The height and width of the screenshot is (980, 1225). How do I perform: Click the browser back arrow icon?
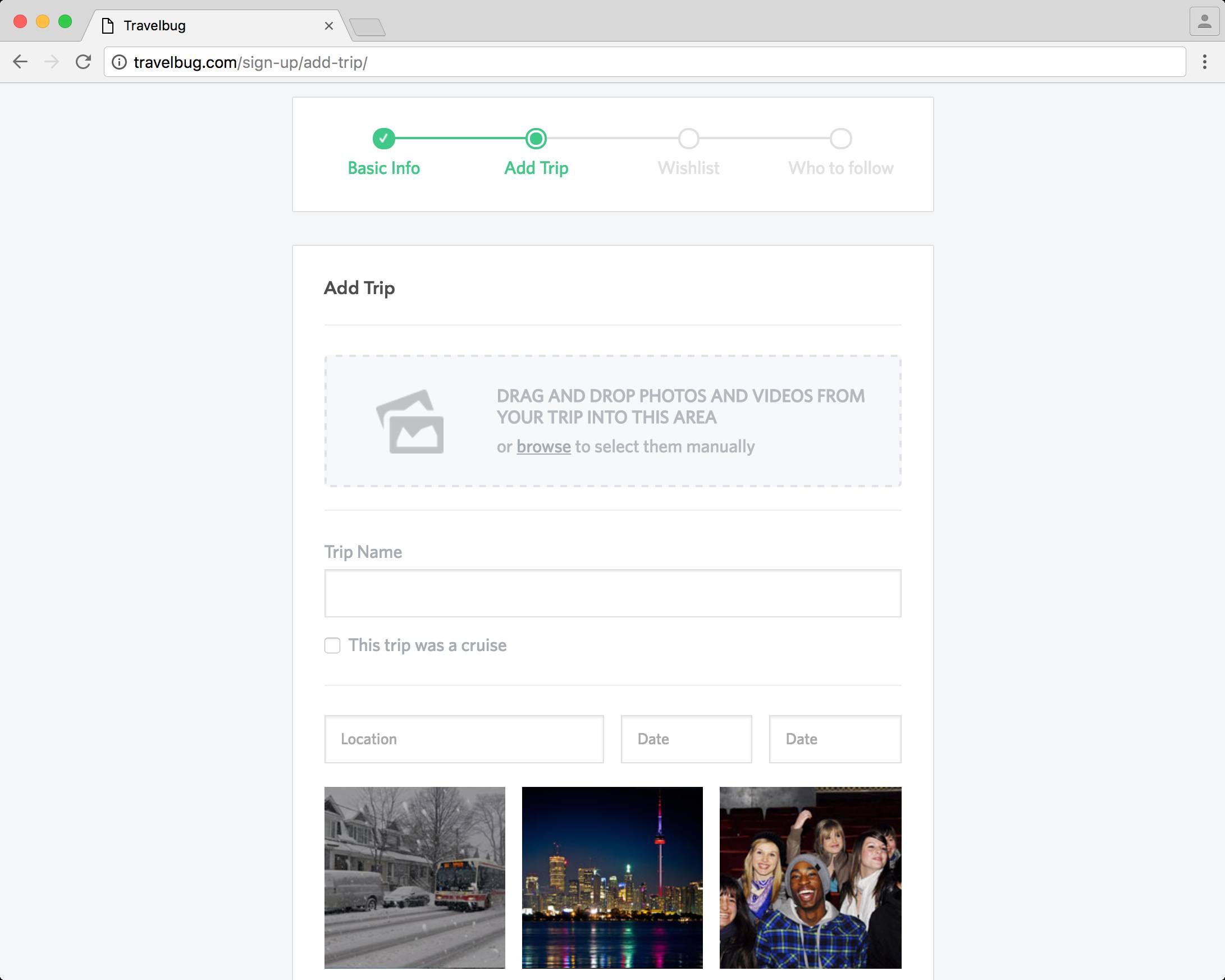click(x=20, y=62)
